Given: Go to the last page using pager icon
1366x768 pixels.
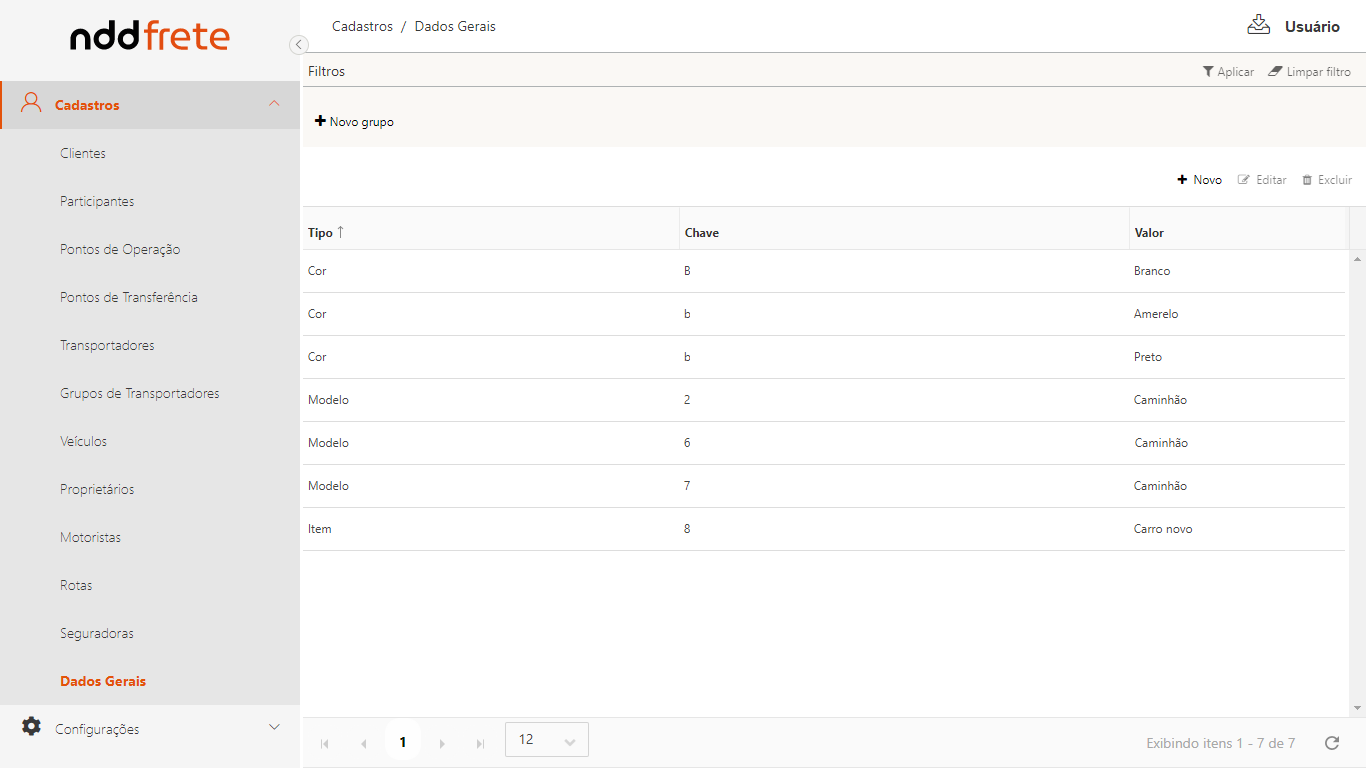Looking at the screenshot, I should [x=480, y=743].
